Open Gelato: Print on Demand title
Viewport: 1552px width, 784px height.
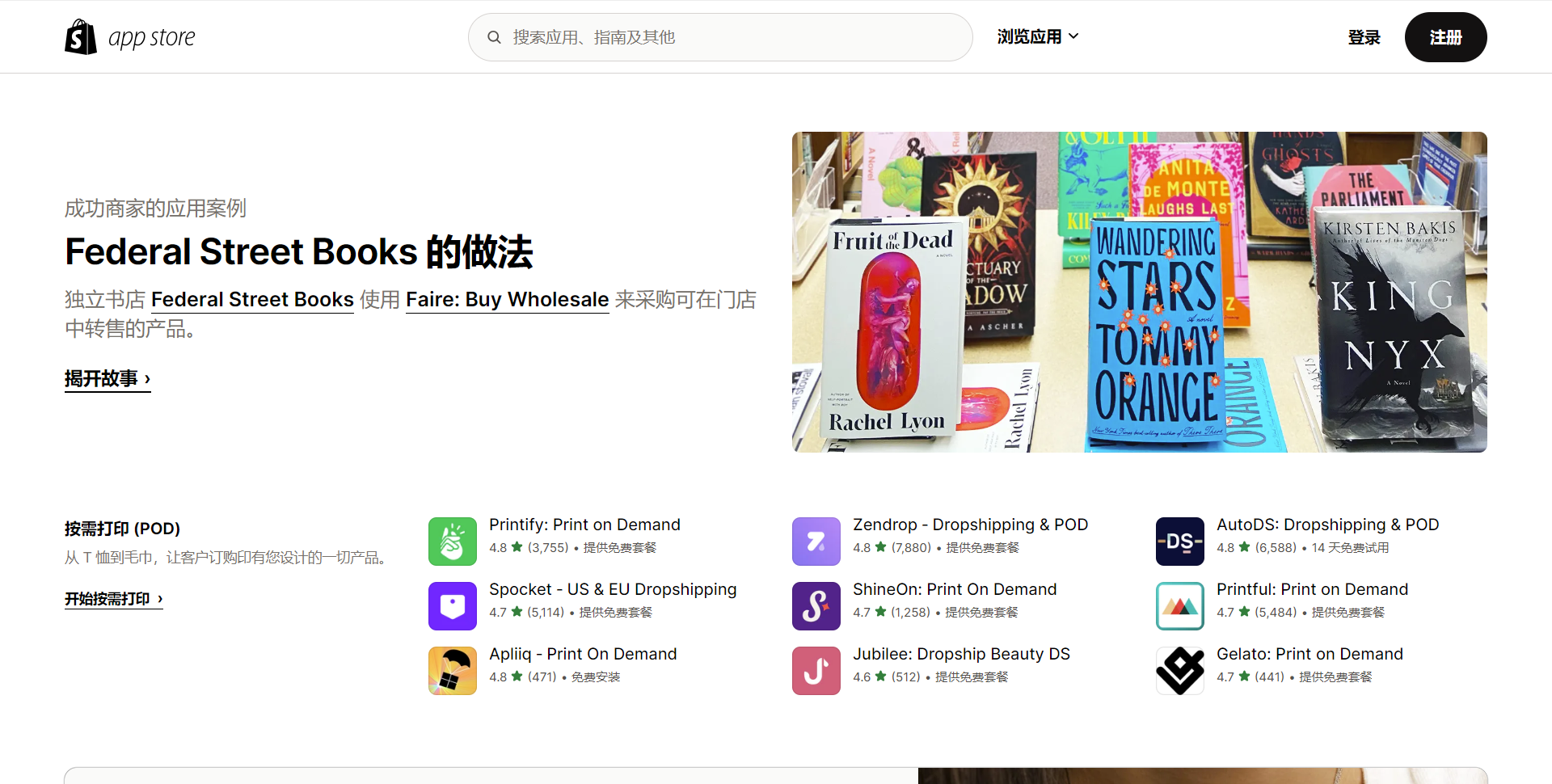coord(1309,654)
